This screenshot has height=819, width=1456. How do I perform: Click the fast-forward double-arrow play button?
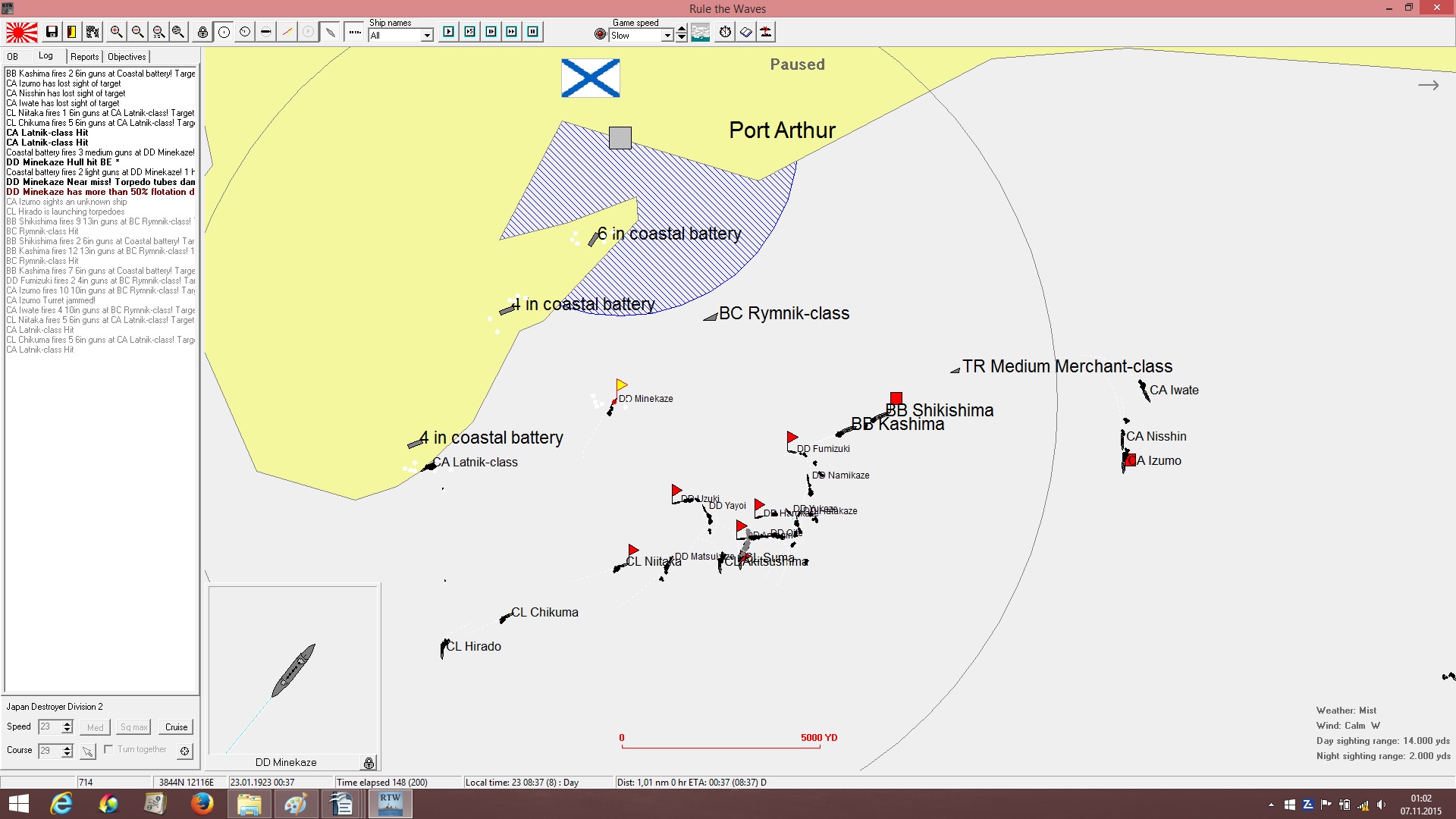pos(512,32)
